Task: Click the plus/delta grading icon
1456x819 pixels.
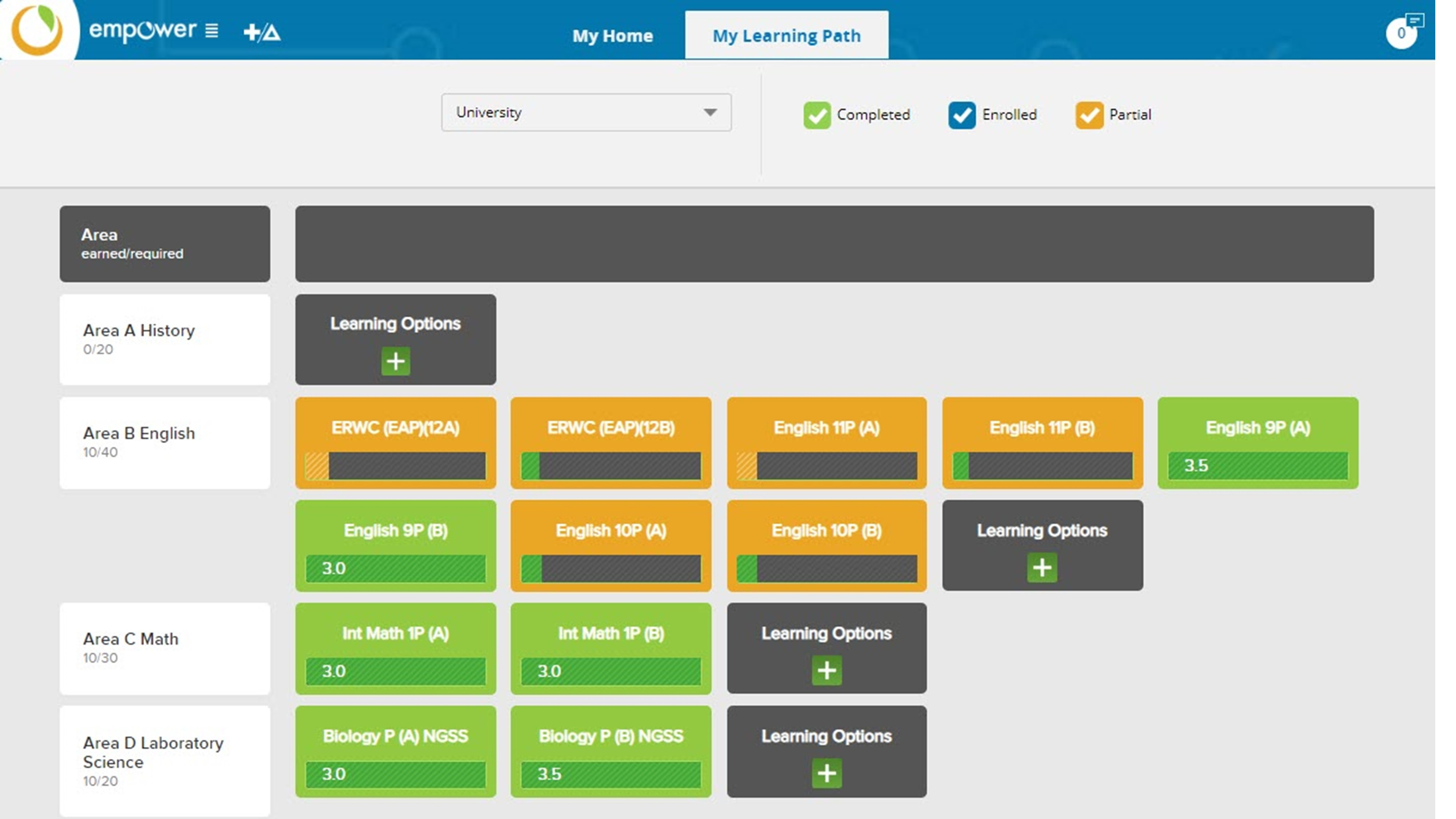Action: [x=262, y=32]
